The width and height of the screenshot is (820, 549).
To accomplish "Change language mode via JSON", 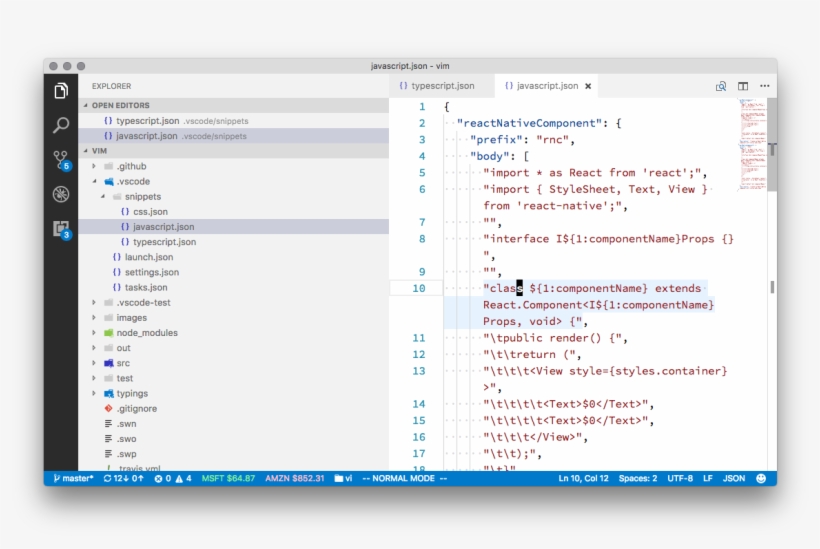I will [x=734, y=478].
